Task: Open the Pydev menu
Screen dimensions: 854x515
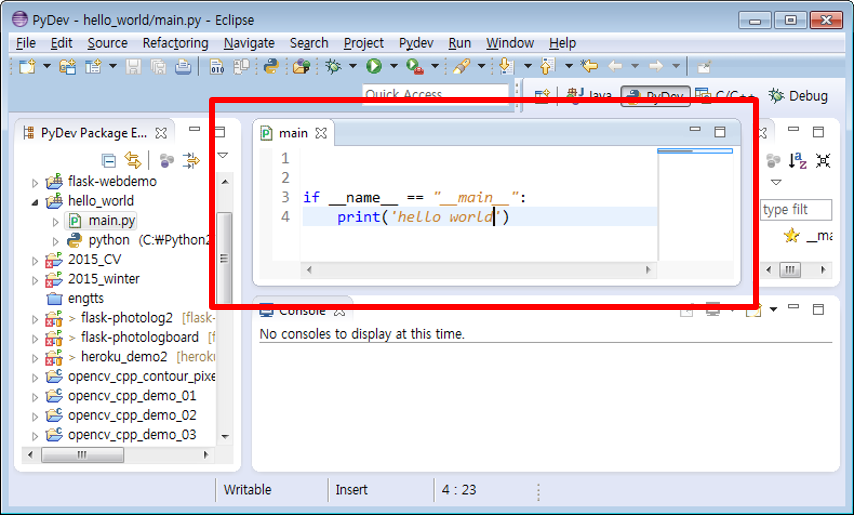Action: pyautogui.click(x=416, y=43)
